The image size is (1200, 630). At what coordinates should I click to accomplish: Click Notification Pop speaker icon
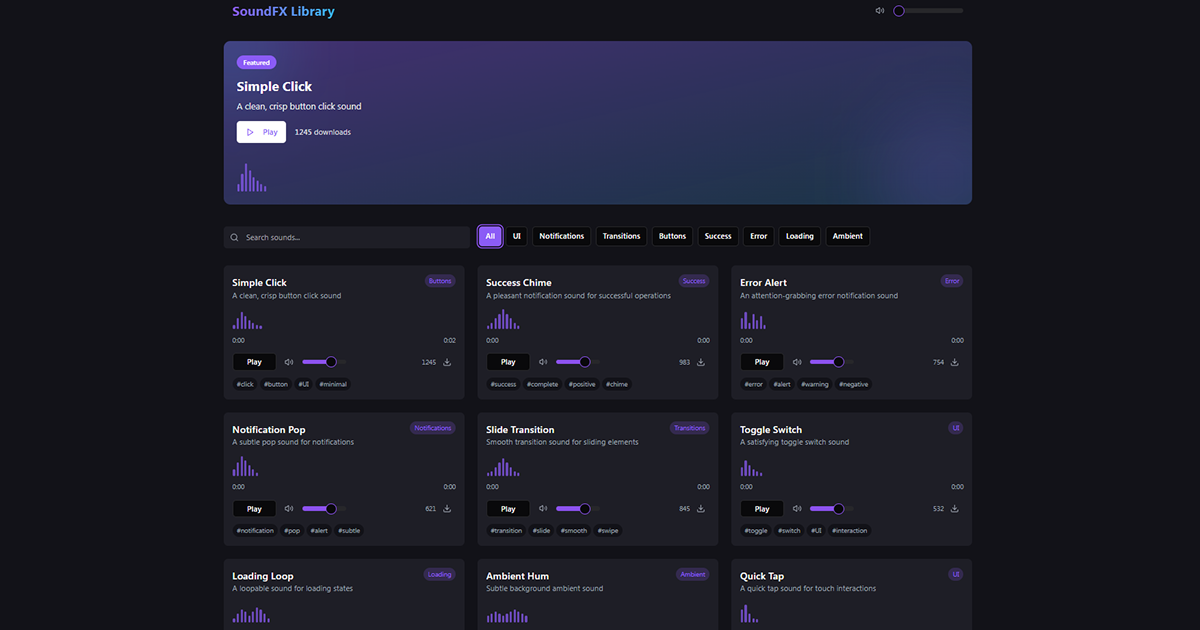tap(289, 509)
